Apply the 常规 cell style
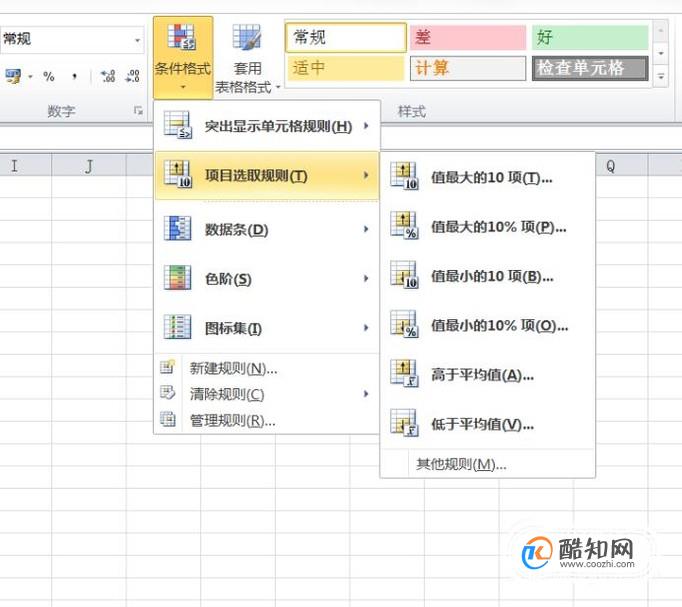 pos(346,37)
